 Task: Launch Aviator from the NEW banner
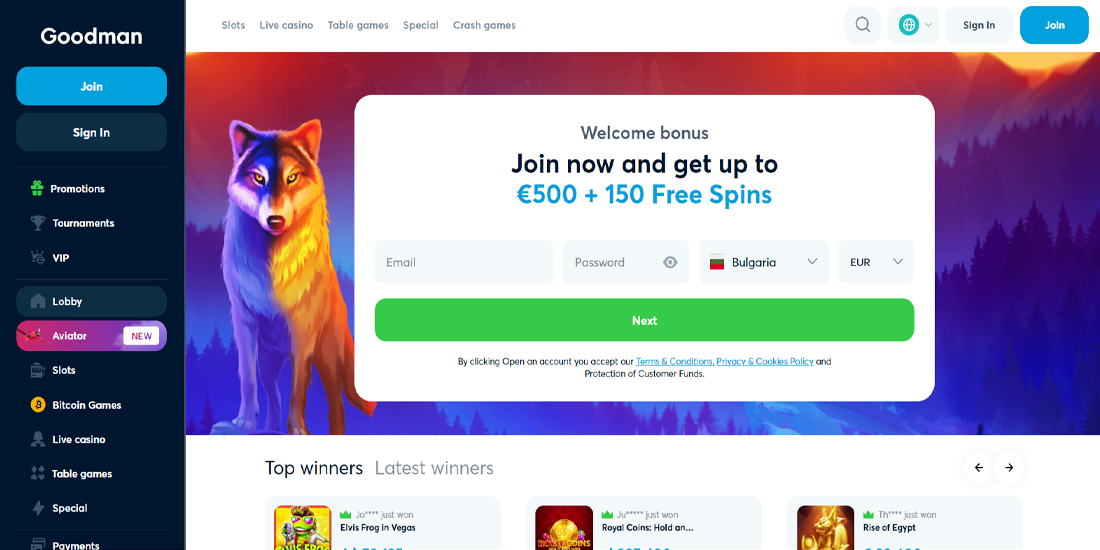[x=91, y=336]
